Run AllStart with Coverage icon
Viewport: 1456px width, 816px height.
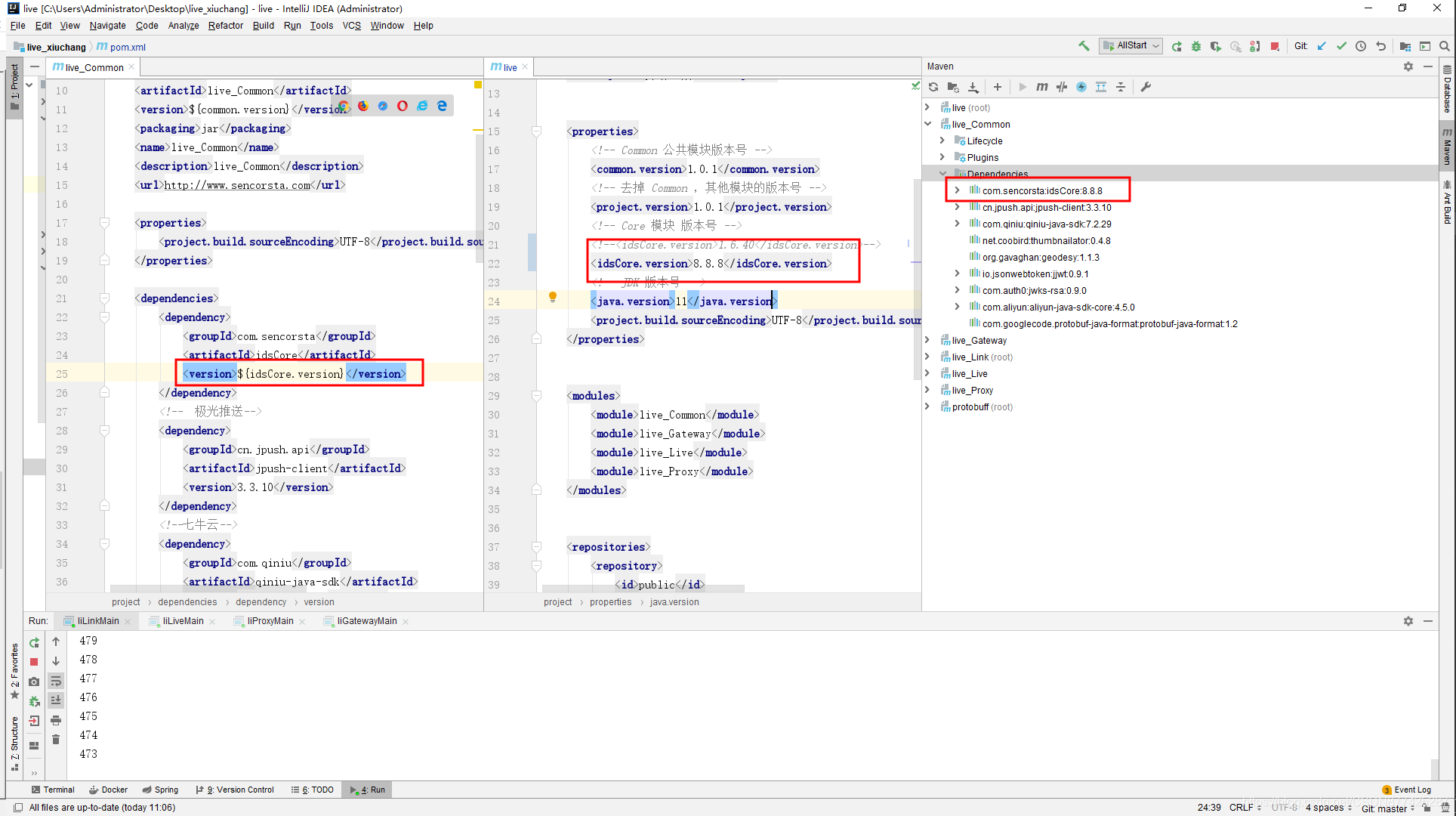[1216, 46]
